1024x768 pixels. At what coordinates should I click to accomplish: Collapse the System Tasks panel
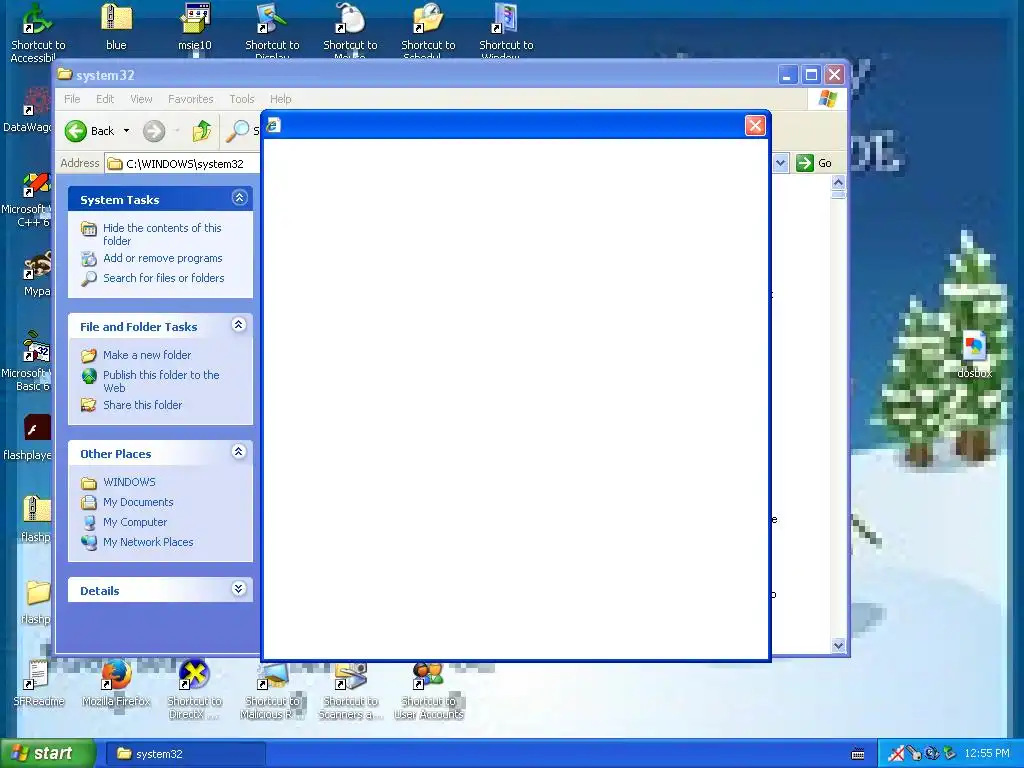click(239, 198)
